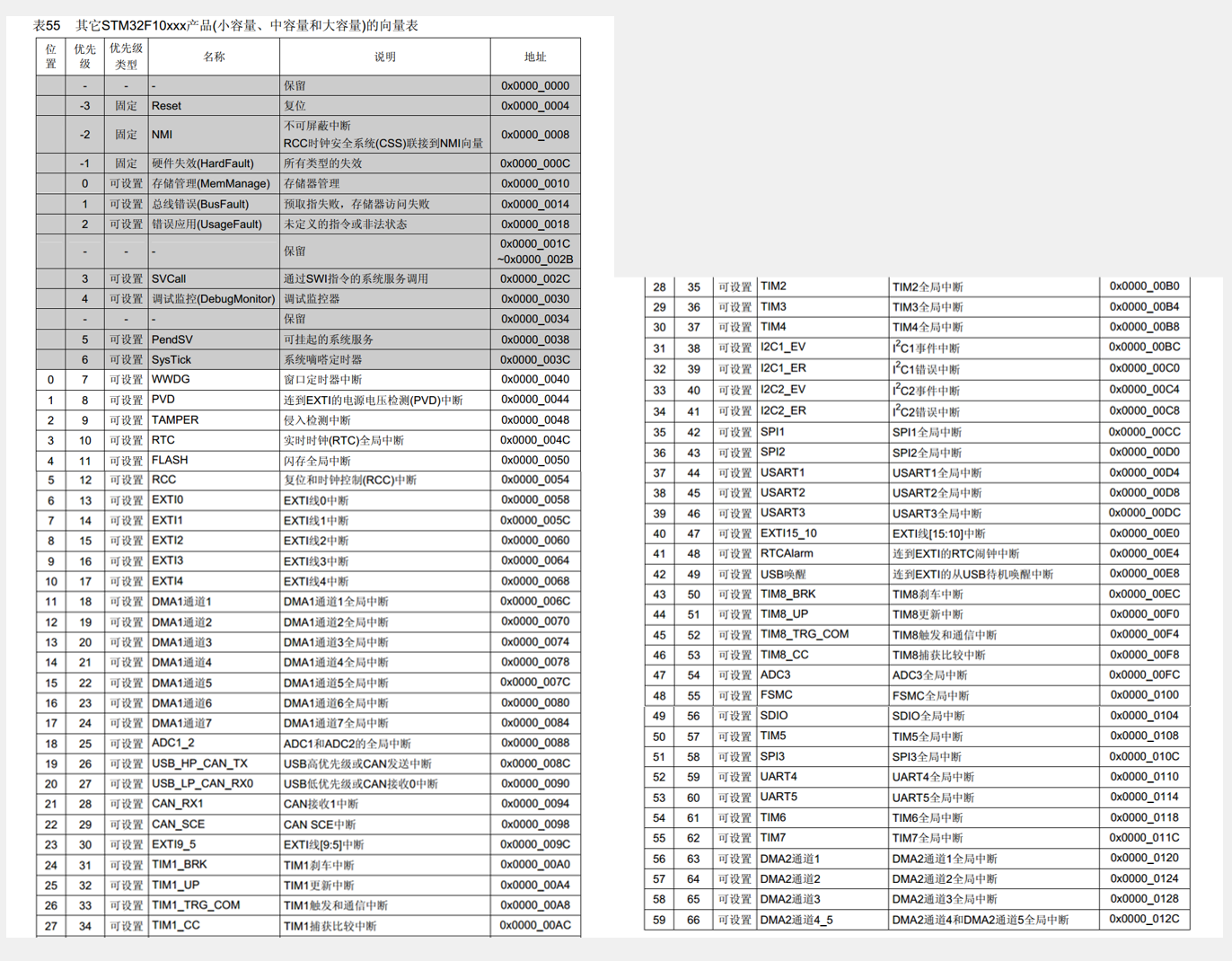Select address '0x0000_004C' cell
The height and width of the screenshot is (961, 1232).
535,440
